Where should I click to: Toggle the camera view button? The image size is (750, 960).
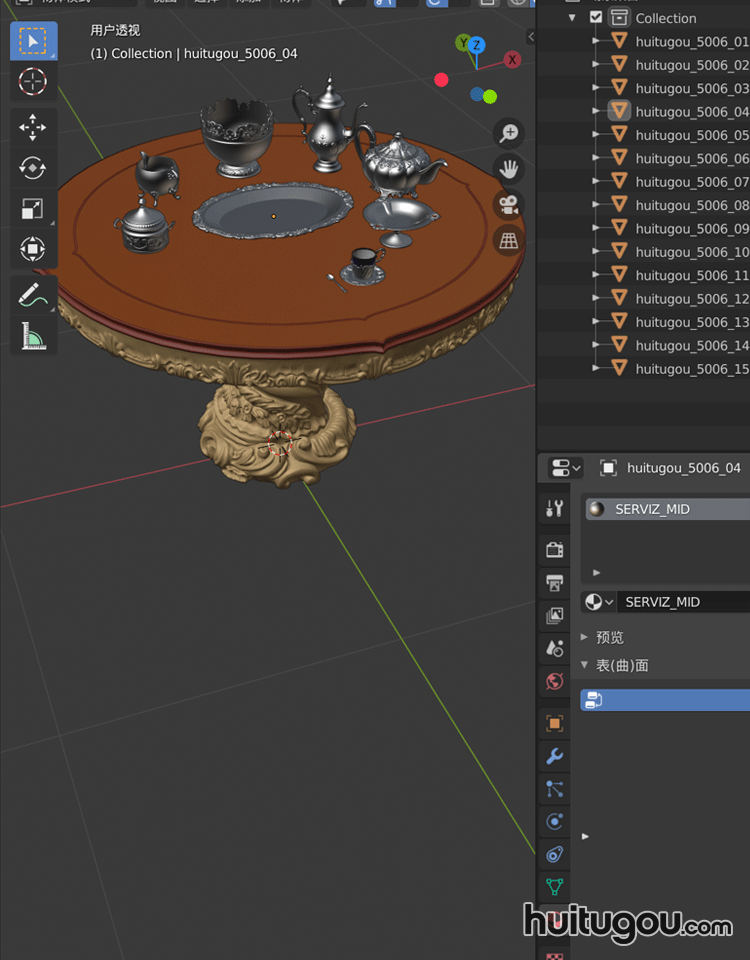click(x=509, y=204)
